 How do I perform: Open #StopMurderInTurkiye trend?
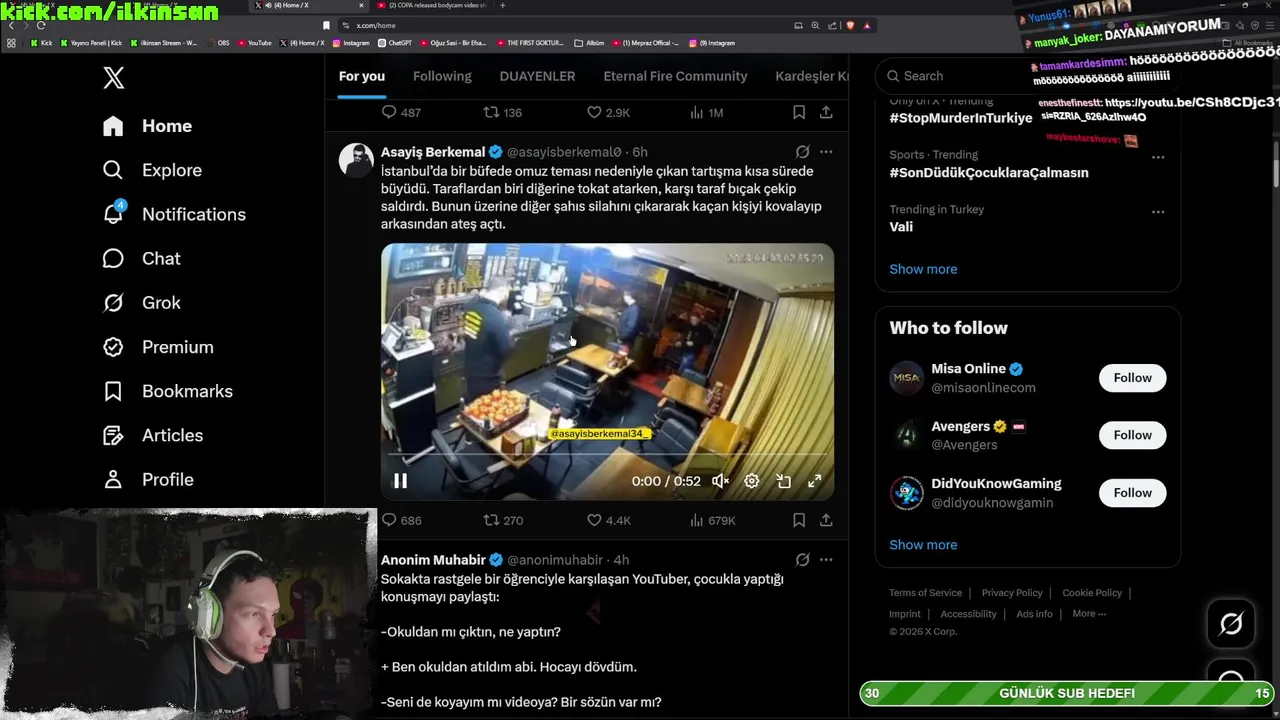[961, 118]
